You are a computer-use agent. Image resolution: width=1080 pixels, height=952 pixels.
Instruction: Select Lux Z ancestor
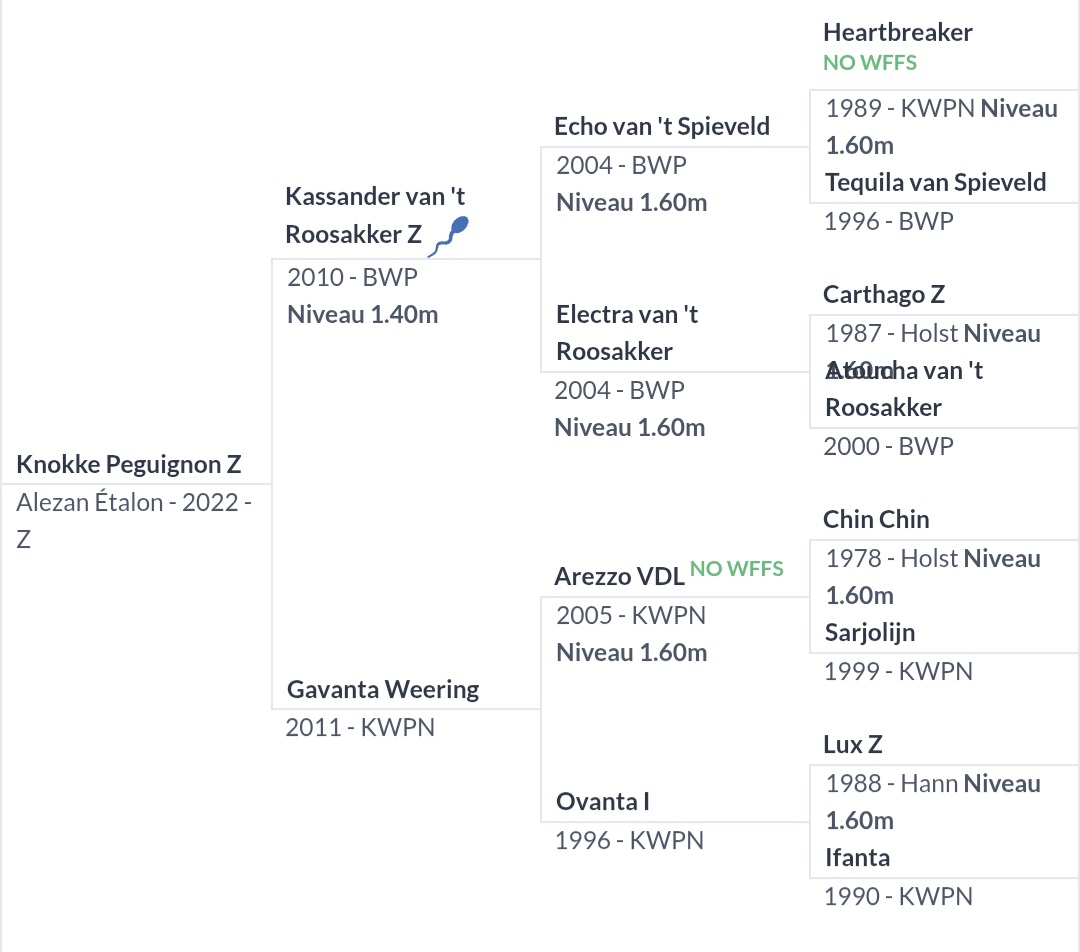(852, 745)
